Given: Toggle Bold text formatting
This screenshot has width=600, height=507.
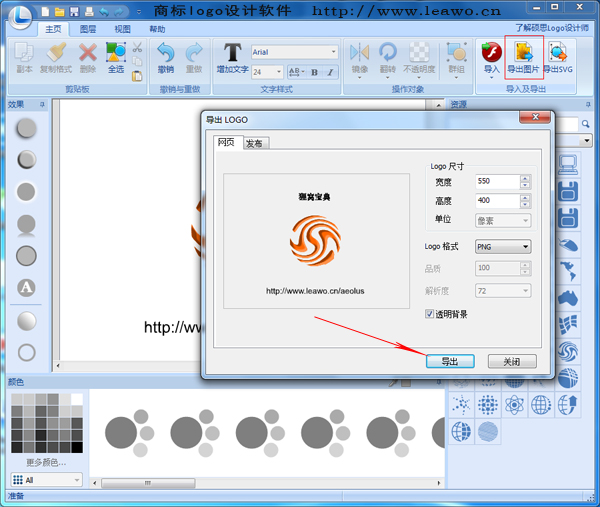Looking at the screenshot, I should tap(315, 72).
